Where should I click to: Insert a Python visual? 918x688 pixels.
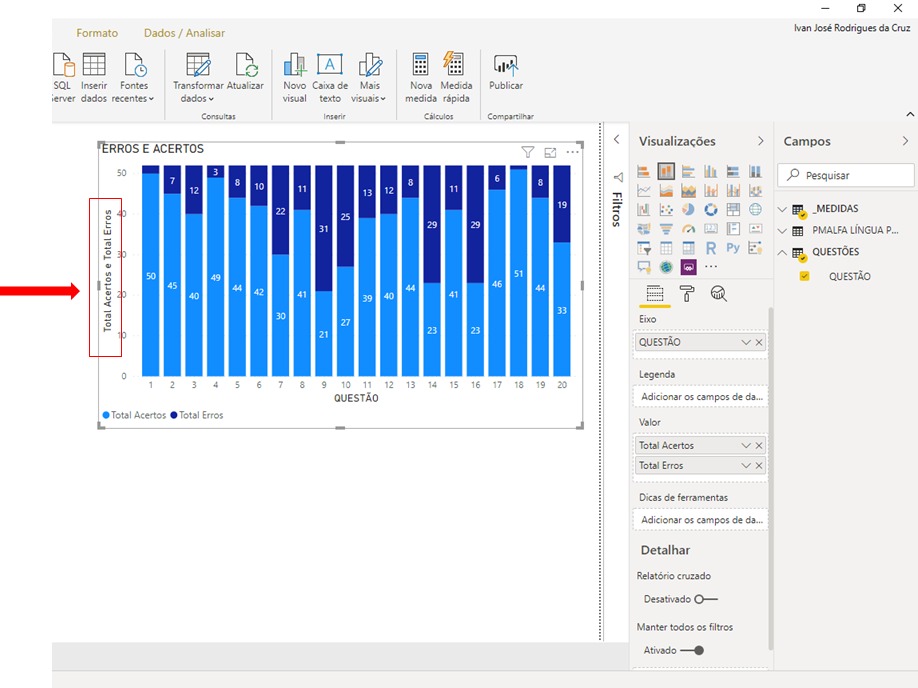tap(733, 248)
